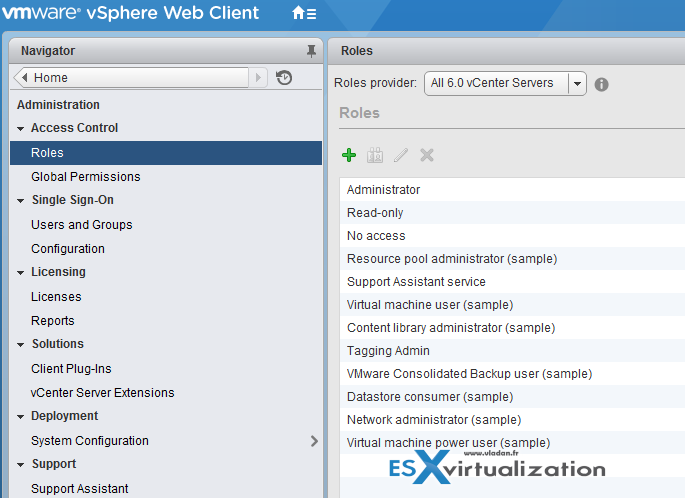The height and width of the screenshot is (498, 685).
Task: Select Support Assistant service role
Action: (512, 282)
